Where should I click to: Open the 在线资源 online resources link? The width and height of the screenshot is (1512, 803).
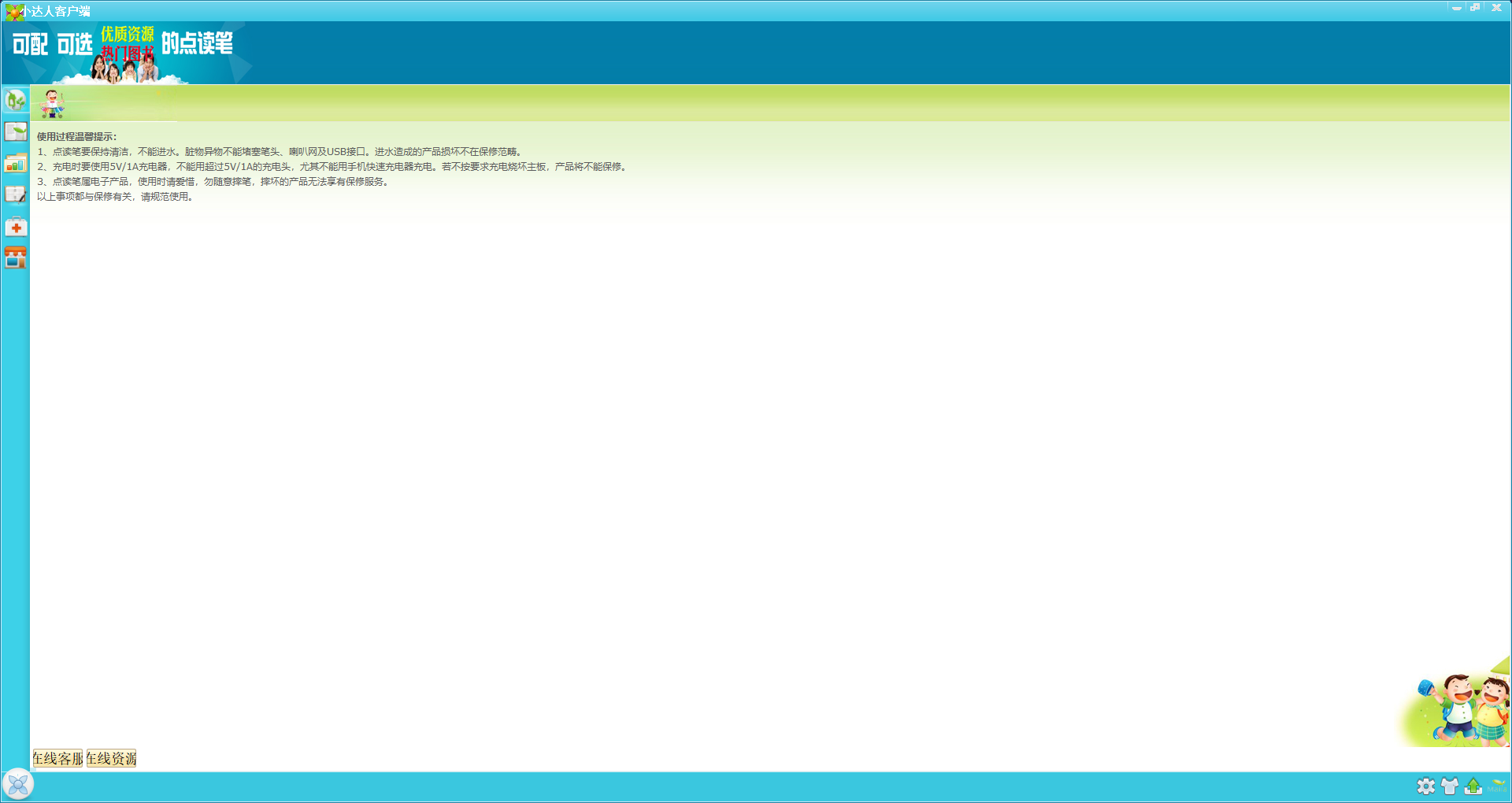tap(110, 759)
